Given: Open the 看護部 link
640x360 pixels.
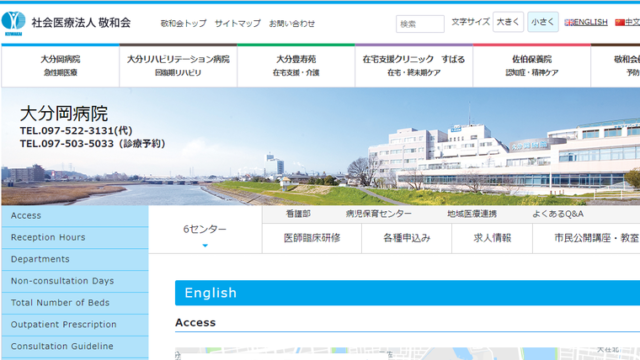Looking at the screenshot, I should (x=298, y=214).
